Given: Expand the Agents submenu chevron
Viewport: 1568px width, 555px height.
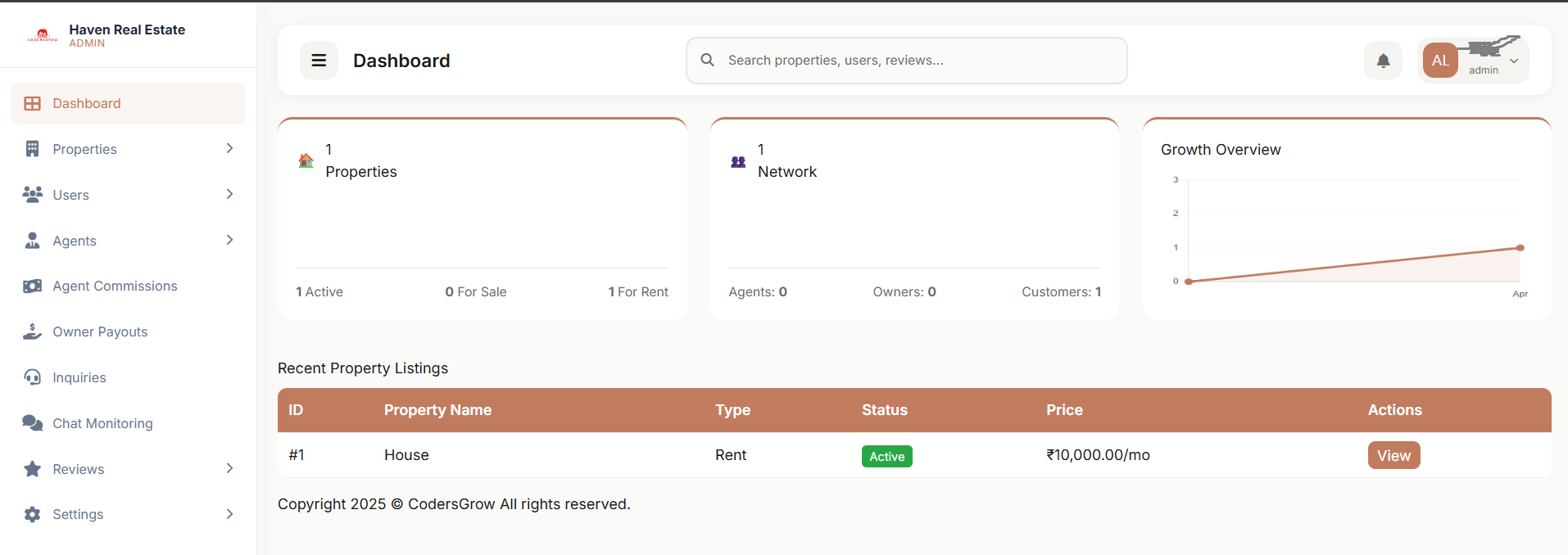Looking at the screenshot, I should click(x=229, y=240).
